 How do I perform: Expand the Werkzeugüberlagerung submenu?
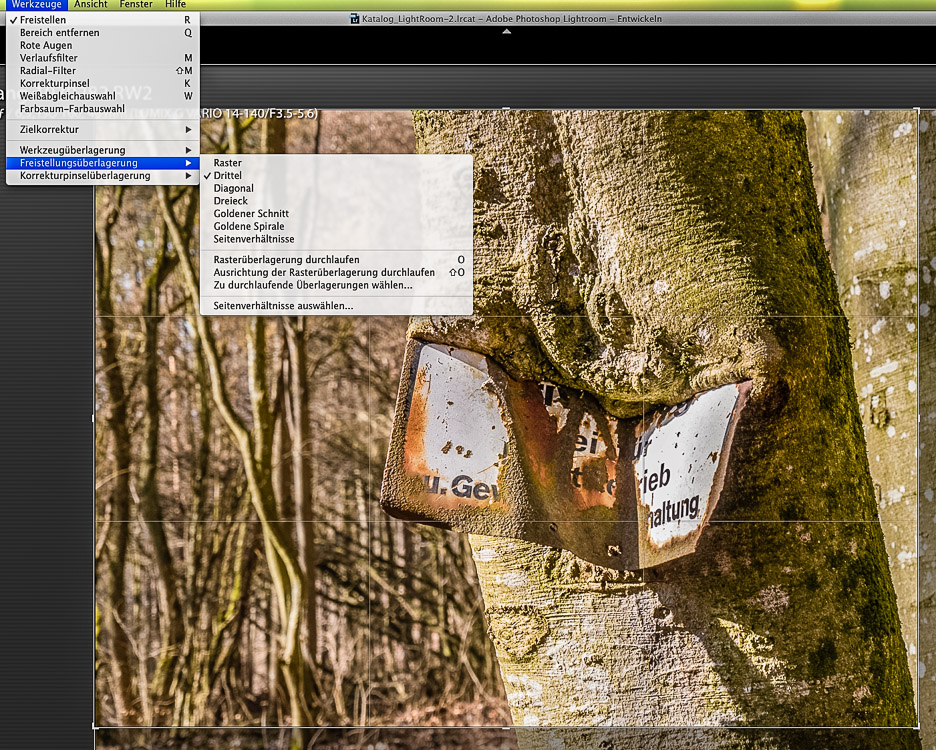[103, 150]
